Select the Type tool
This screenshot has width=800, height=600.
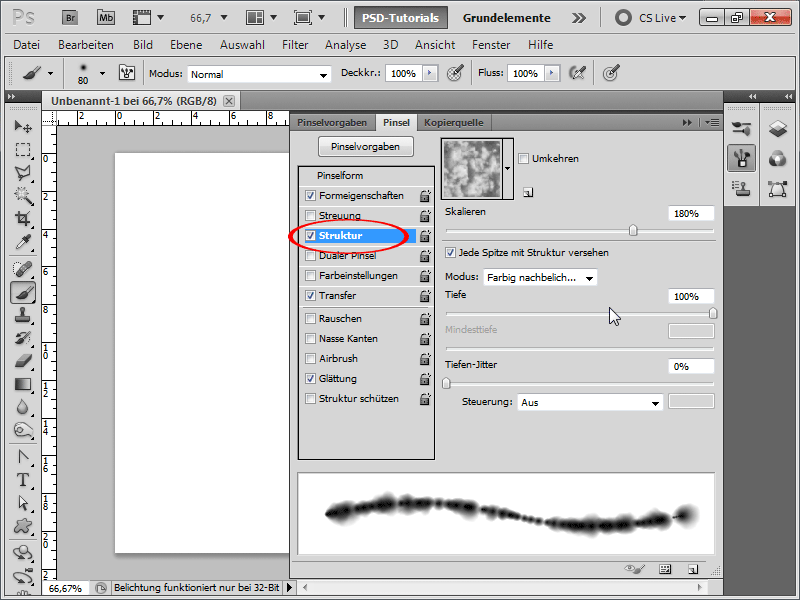tap(23, 480)
